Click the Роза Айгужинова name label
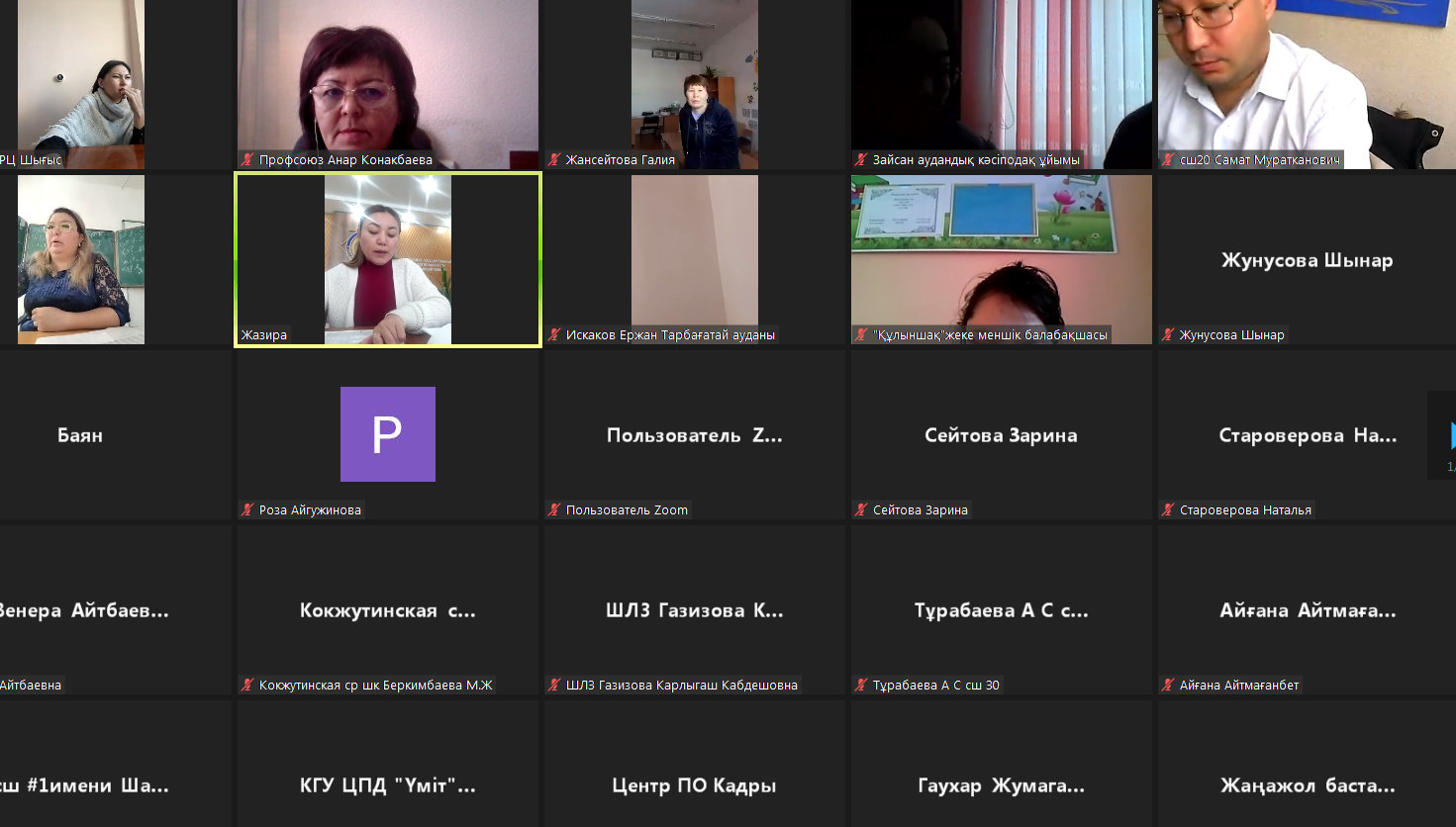 [310, 509]
